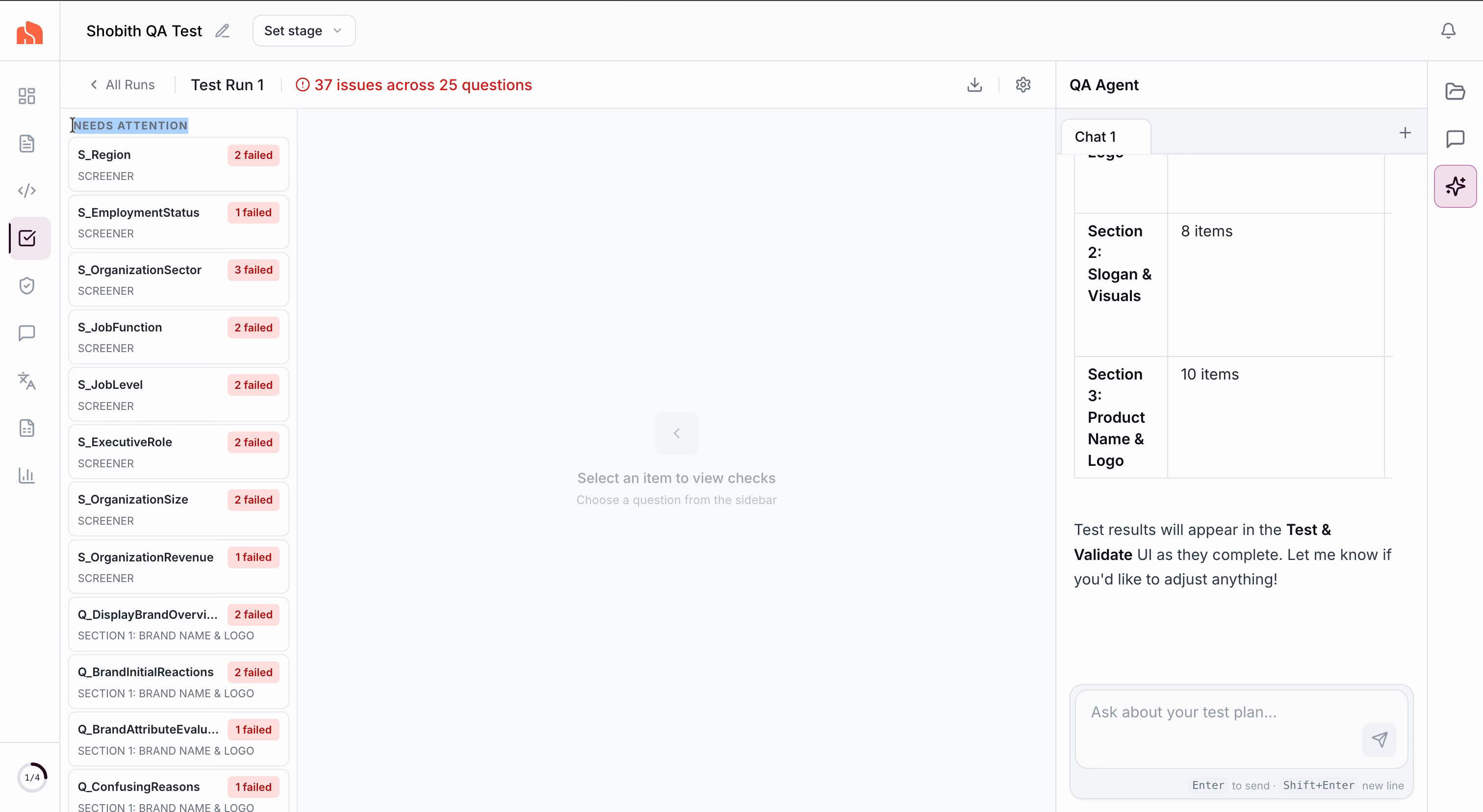Open test run settings gear
The width and height of the screenshot is (1483, 812).
coord(1023,85)
